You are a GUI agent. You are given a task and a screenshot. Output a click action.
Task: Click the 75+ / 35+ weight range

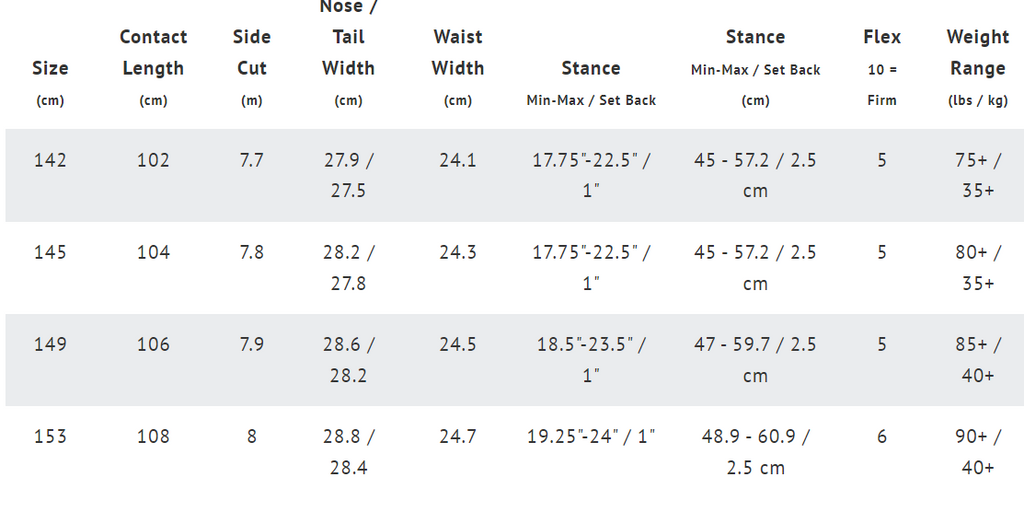tap(978, 176)
